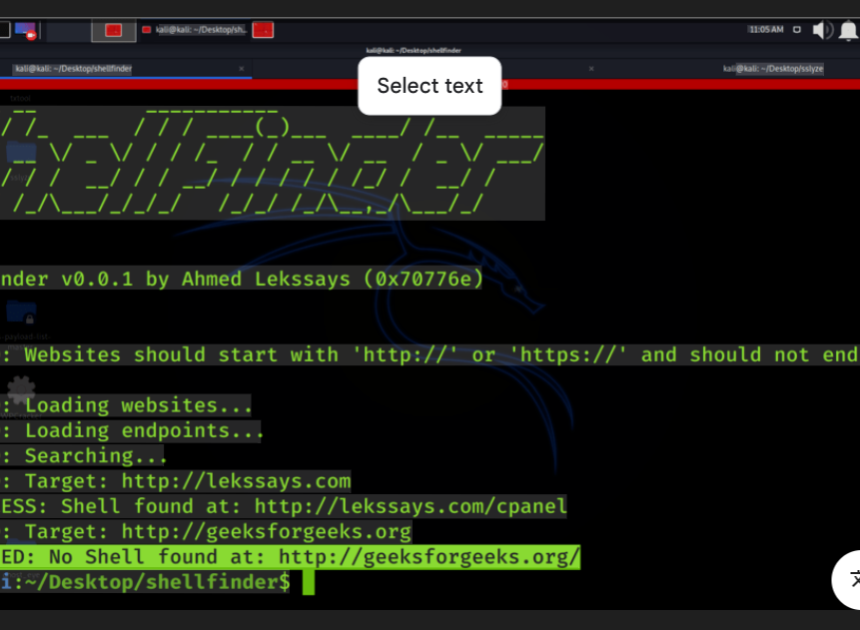Image resolution: width=860 pixels, height=630 pixels.
Task: Close the middle terminal tab with its X
Action: tap(590, 69)
